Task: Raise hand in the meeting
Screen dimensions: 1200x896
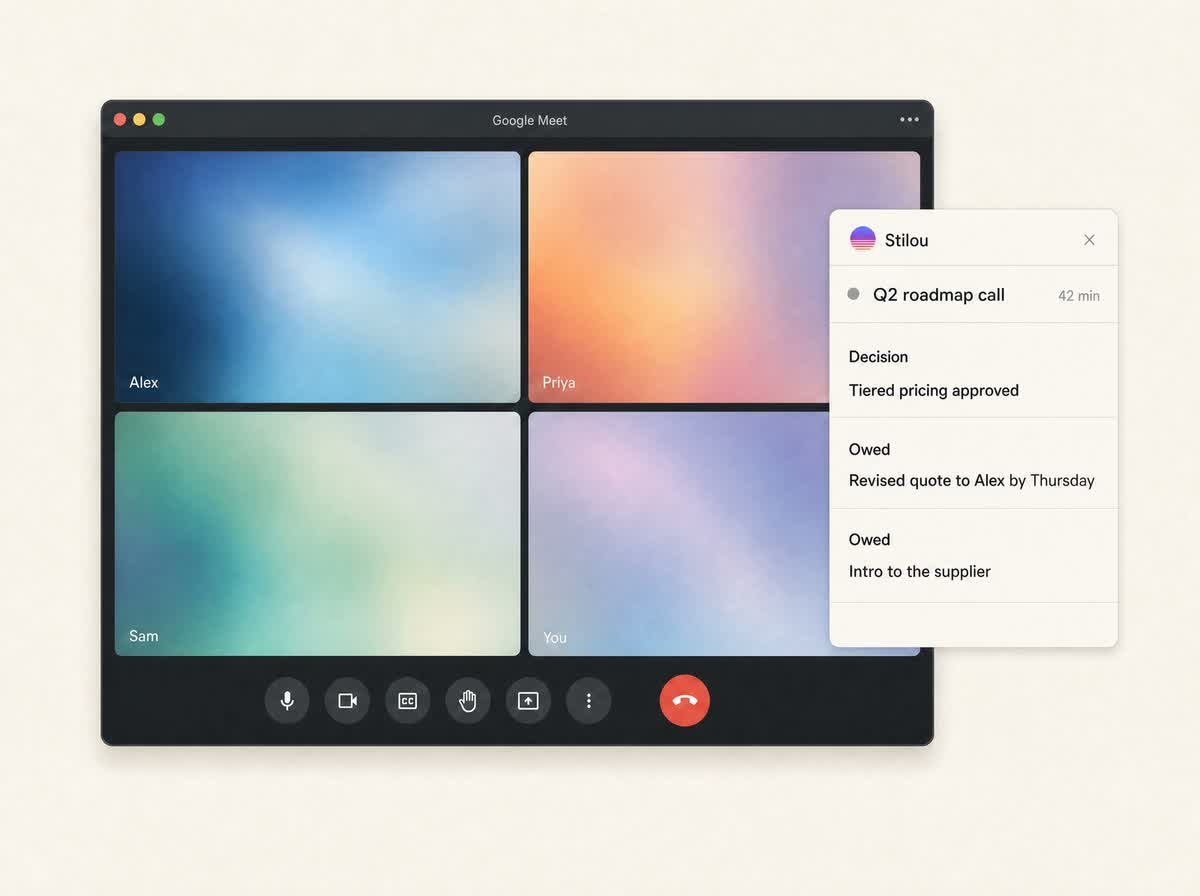Action: [x=468, y=700]
